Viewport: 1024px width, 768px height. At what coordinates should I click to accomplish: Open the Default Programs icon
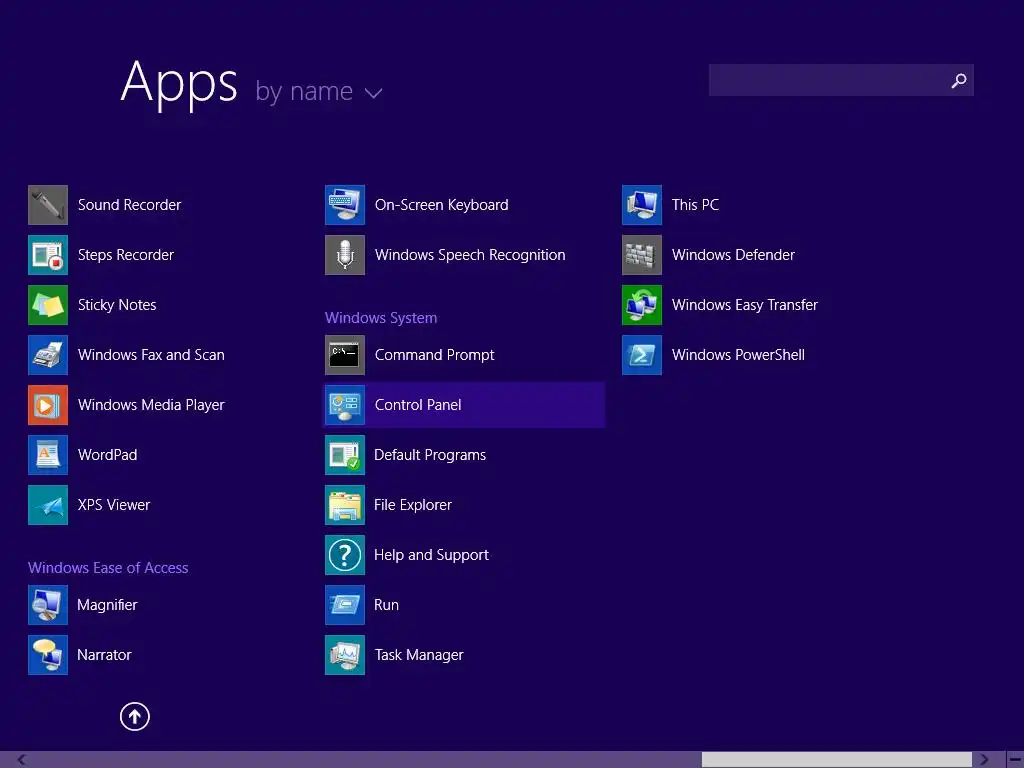pos(345,455)
